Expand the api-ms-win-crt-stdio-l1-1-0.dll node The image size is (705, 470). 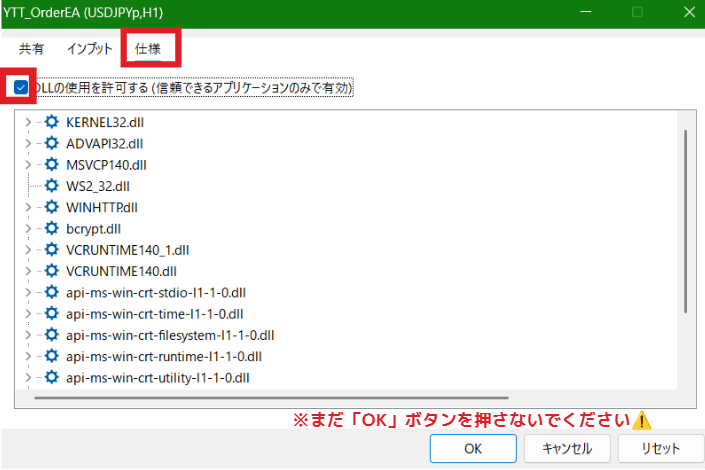pos(28,292)
